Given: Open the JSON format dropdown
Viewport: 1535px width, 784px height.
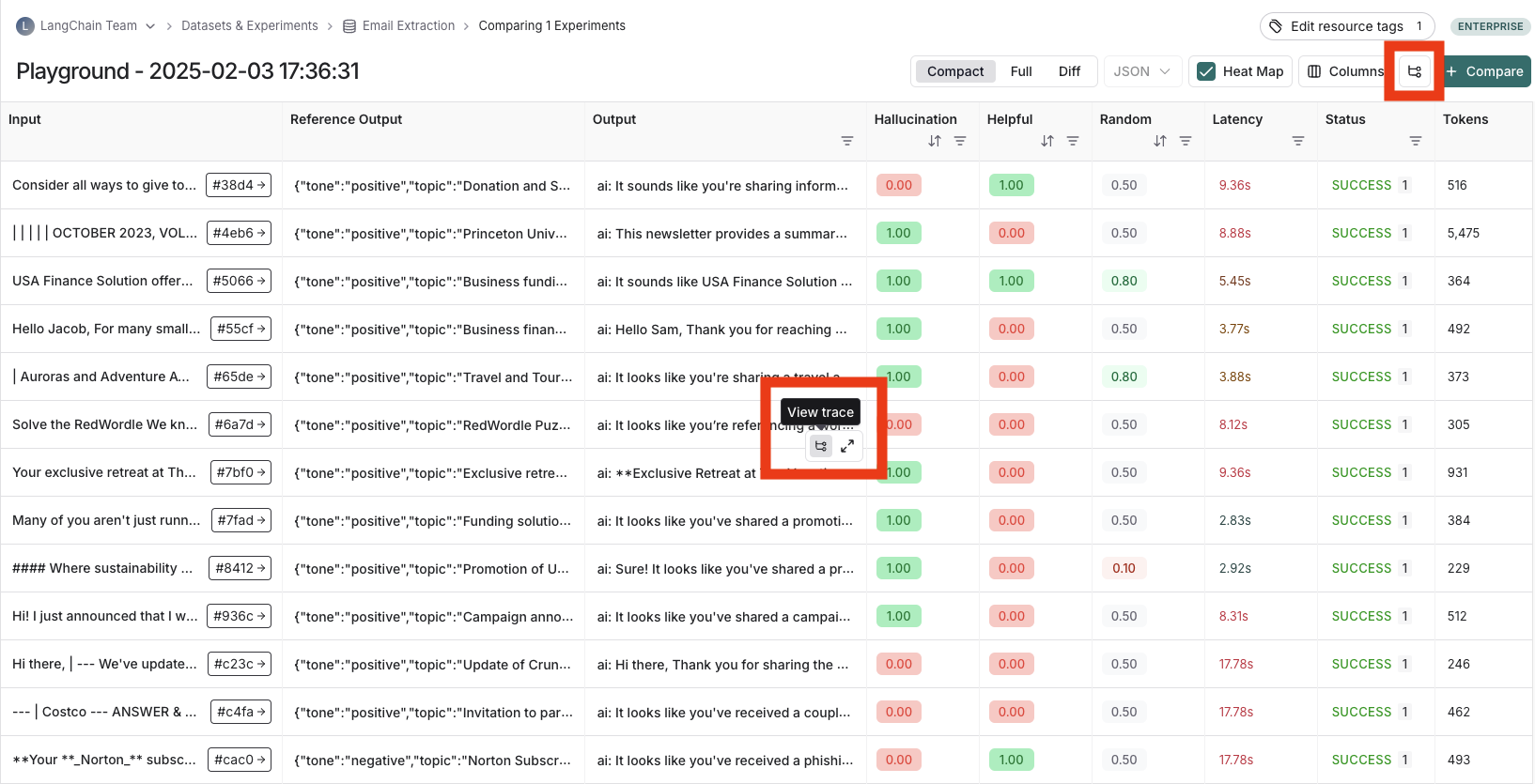Looking at the screenshot, I should [1141, 71].
